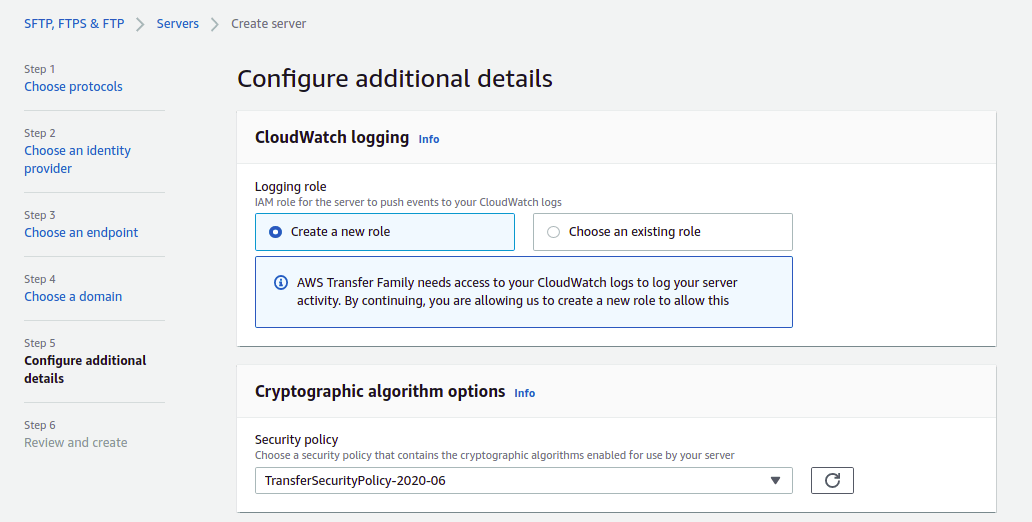Open the Security policy dropdown
The image size is (1032, 522).
(x=523, y=481)
